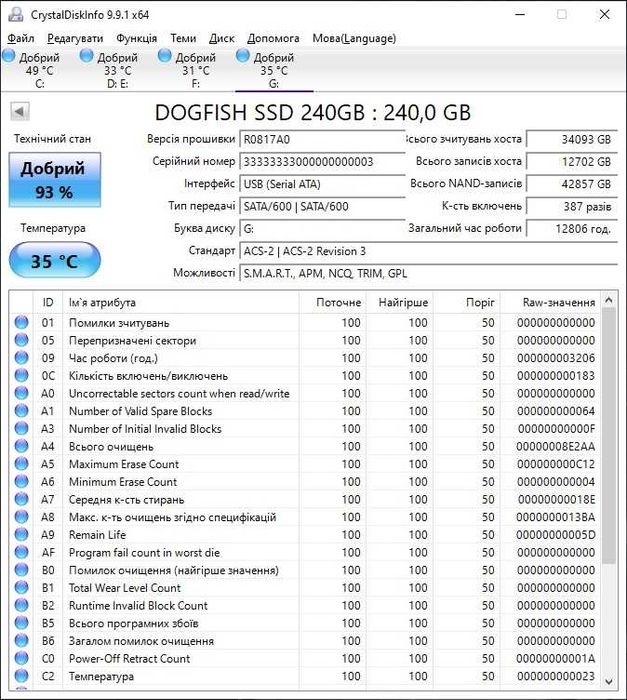
Task: Click scrollbar up arrow in attribute list
Action: [609, 300]
